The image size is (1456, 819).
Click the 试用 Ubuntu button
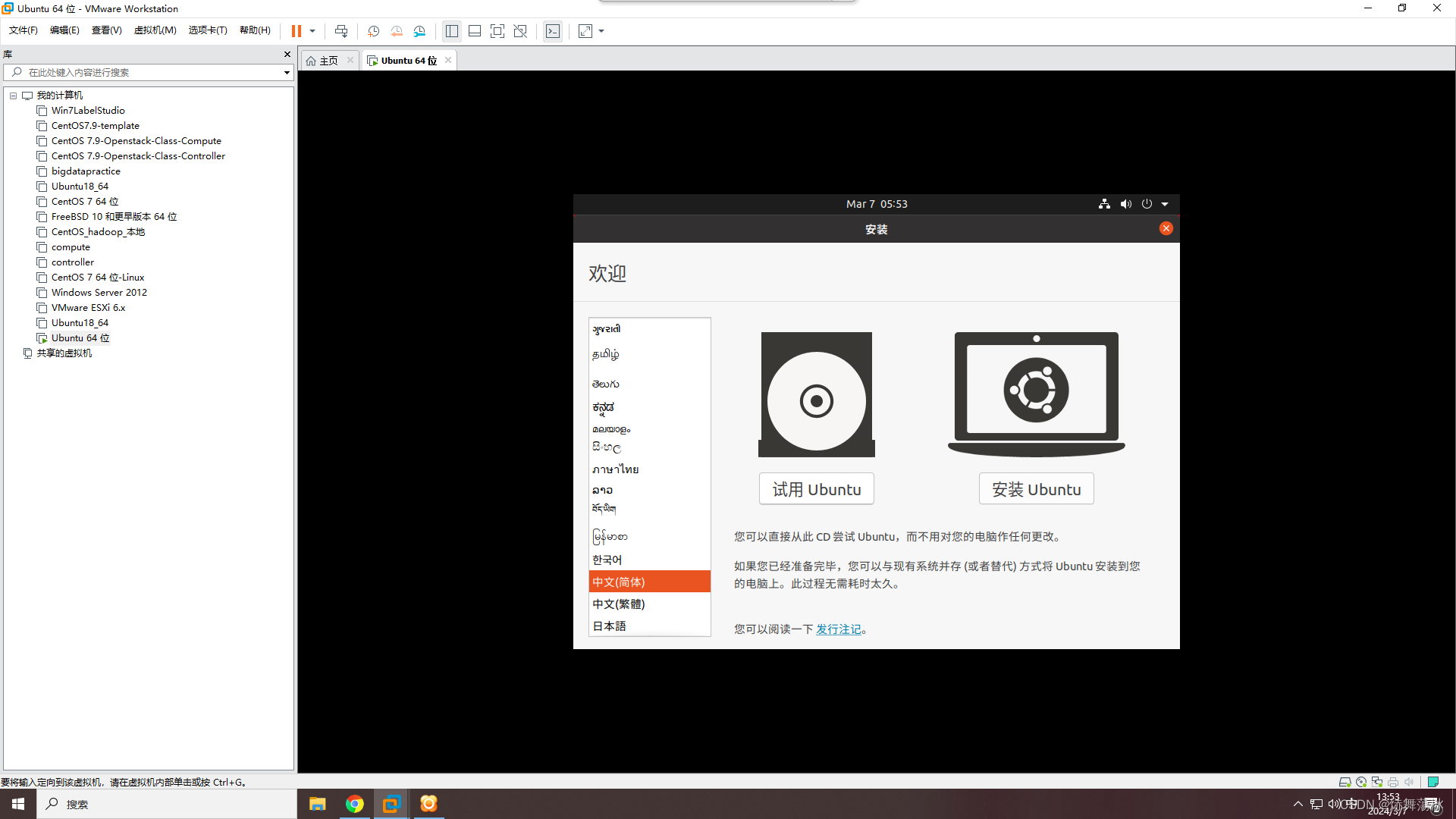pyautogui.click(x=817, y=489)
